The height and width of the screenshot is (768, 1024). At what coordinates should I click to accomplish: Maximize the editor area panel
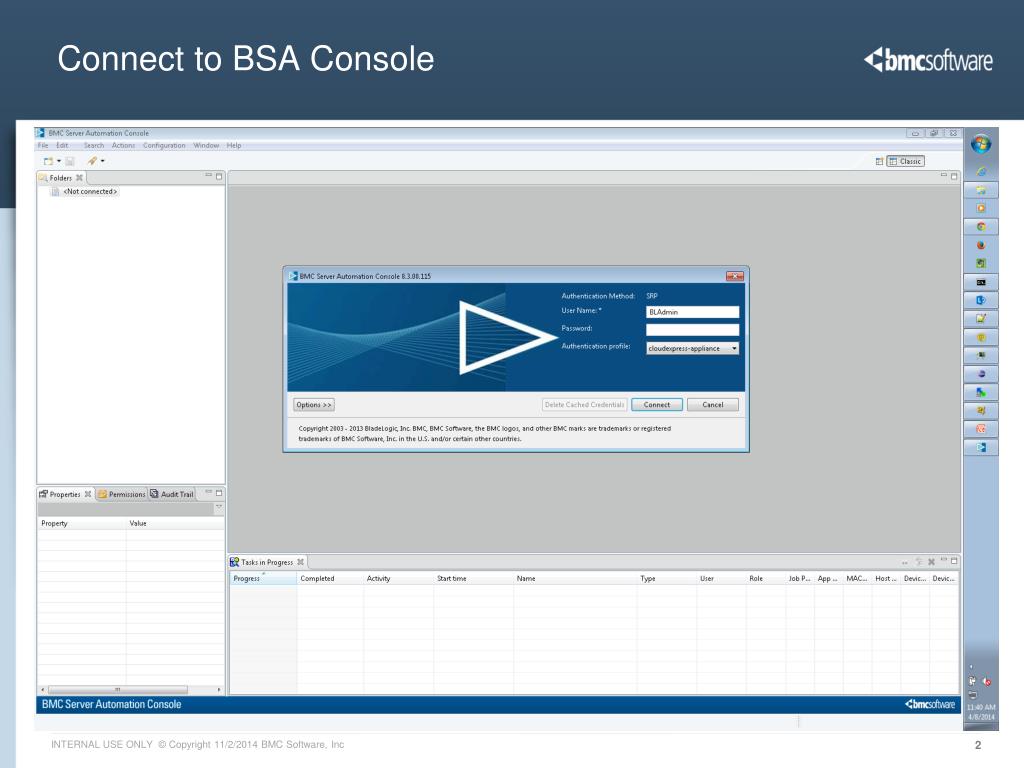click(954, 176)
